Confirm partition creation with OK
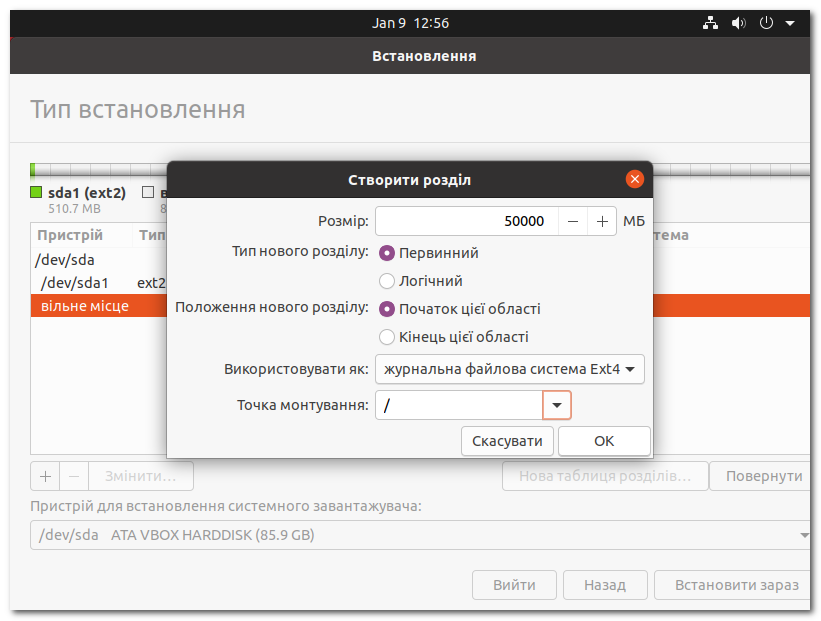Viewport: 821px width, 621px height. tap(604, 440)
